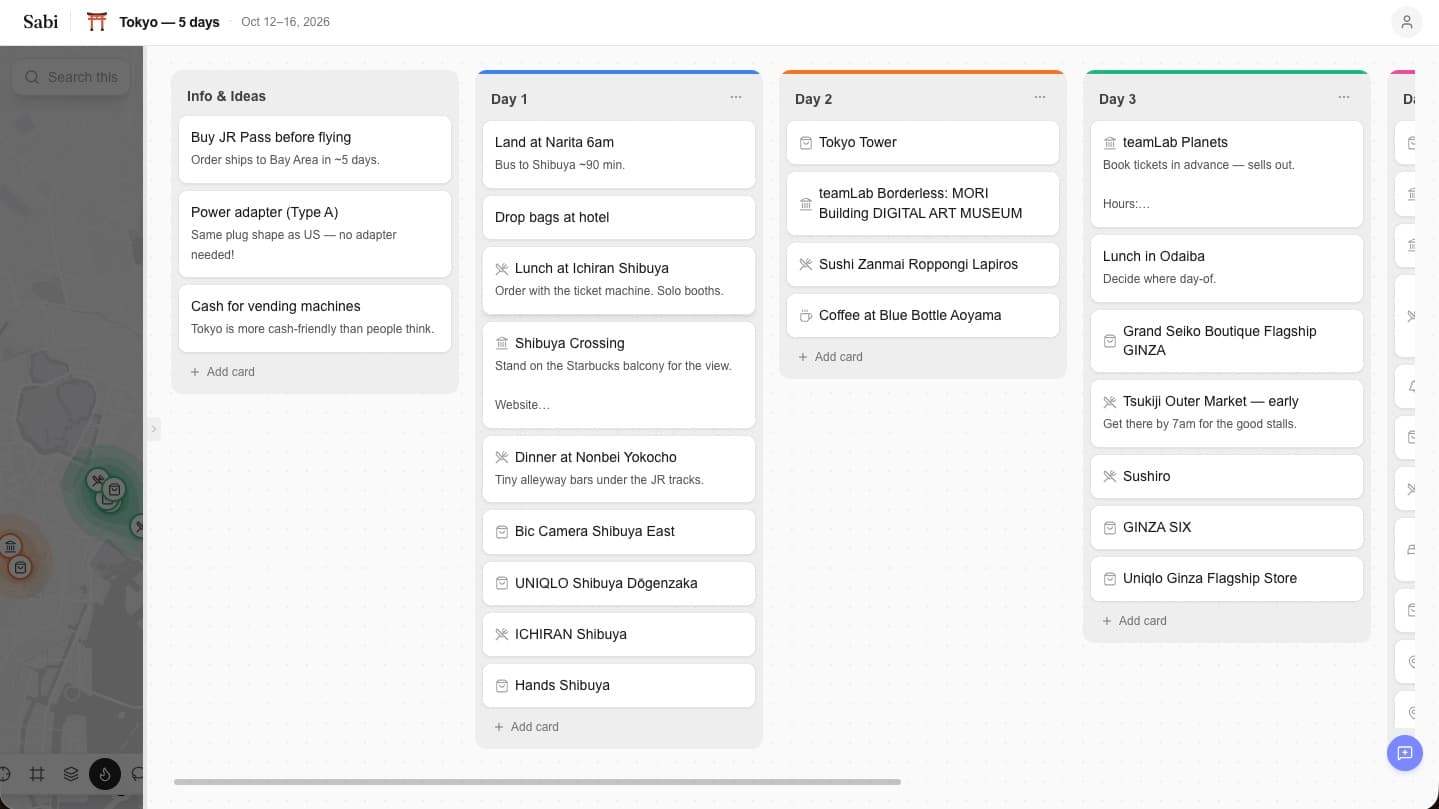The height and width of the screenshot is (809, 1439).
Task: Select the Day 1 column header
Action: [509, 99]
